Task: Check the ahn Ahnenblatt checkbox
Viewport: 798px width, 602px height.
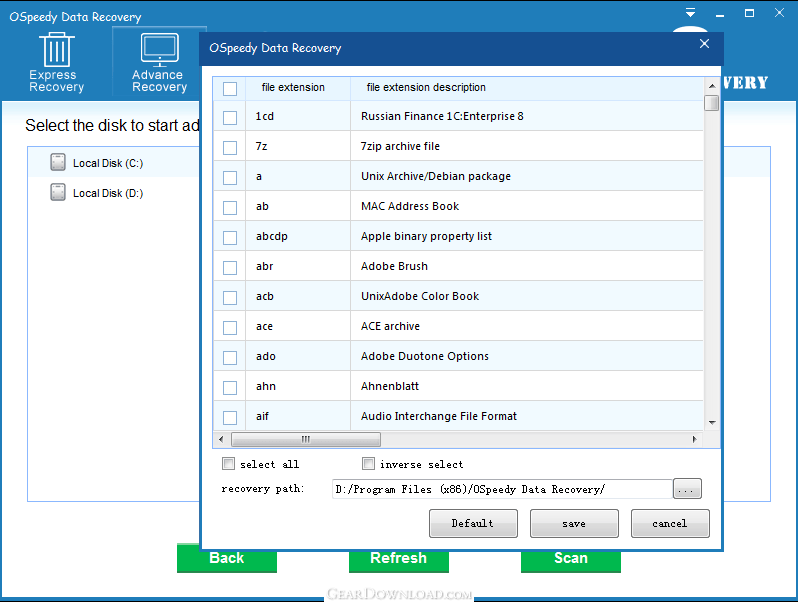Action: coord(230,388)
